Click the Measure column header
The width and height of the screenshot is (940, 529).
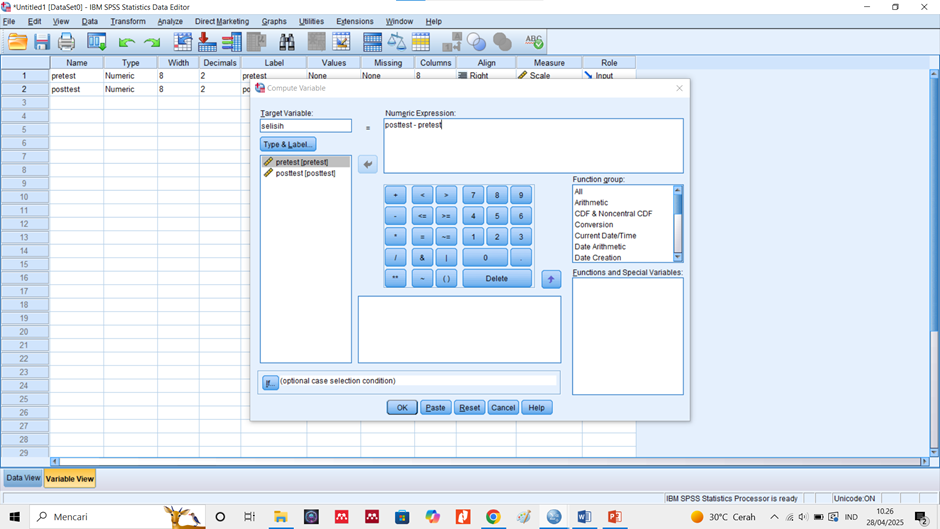(x=549, y=62)
